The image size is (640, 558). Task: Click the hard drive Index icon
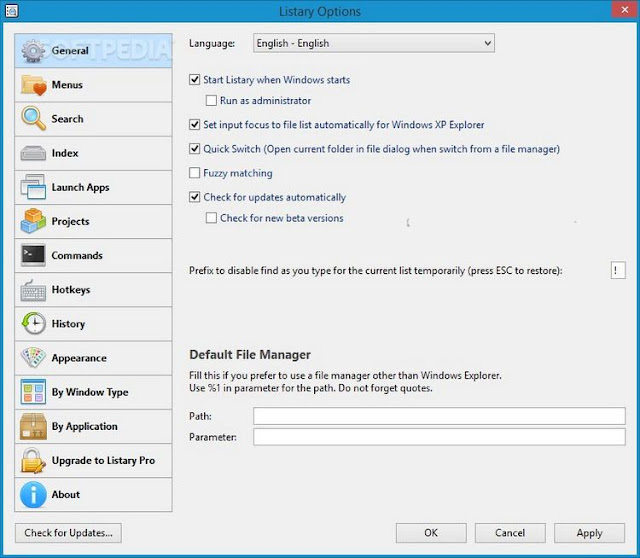click(x=33, y=153)
